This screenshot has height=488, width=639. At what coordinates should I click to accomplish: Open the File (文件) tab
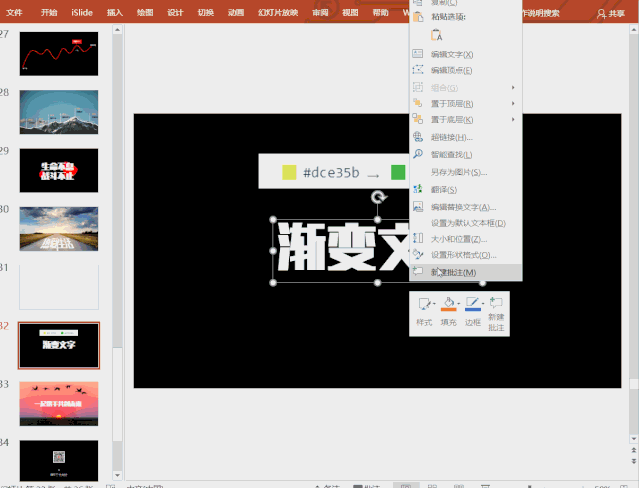tap(14, 13)
